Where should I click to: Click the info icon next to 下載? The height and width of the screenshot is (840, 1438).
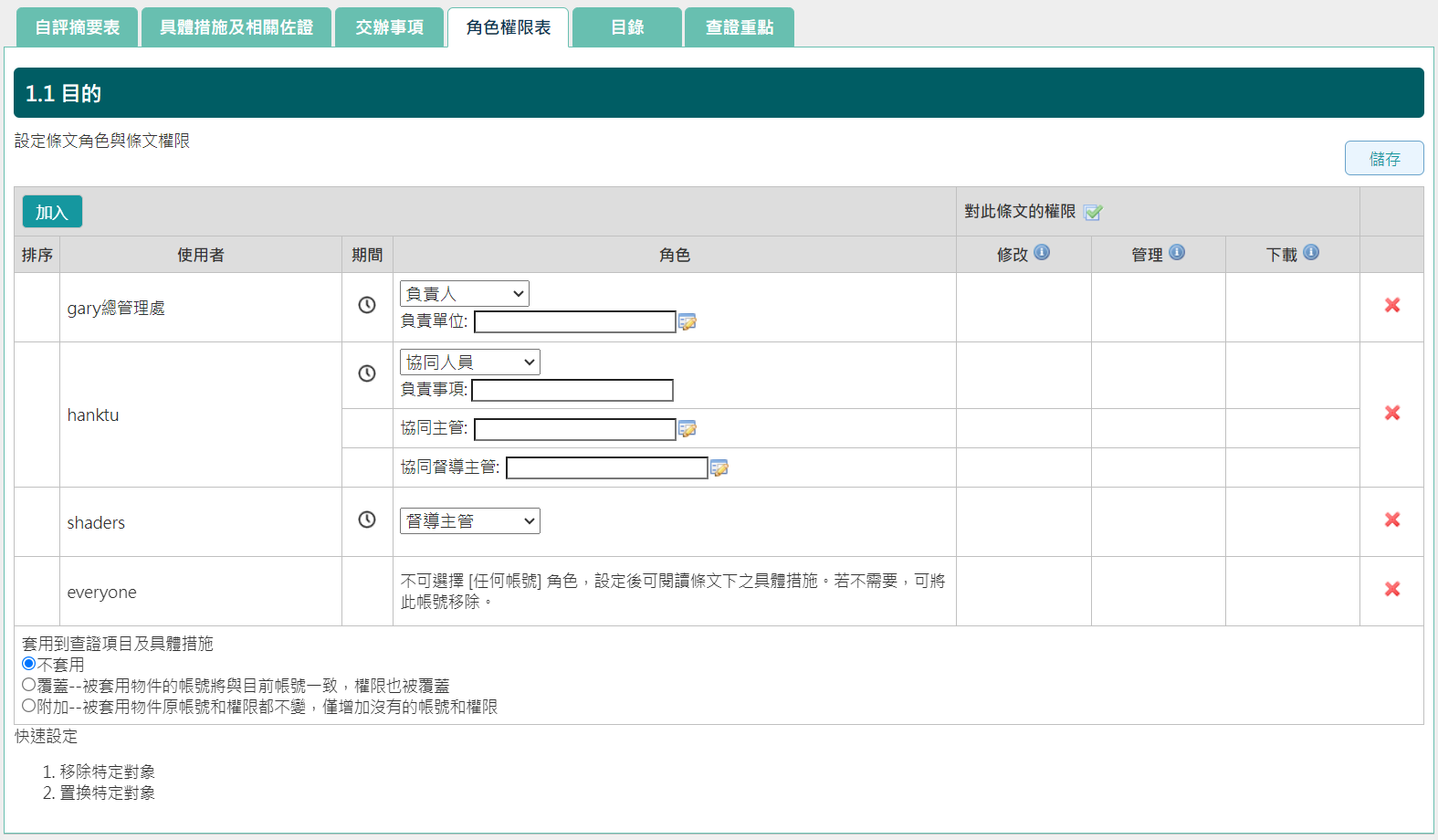click(1311, 253)
